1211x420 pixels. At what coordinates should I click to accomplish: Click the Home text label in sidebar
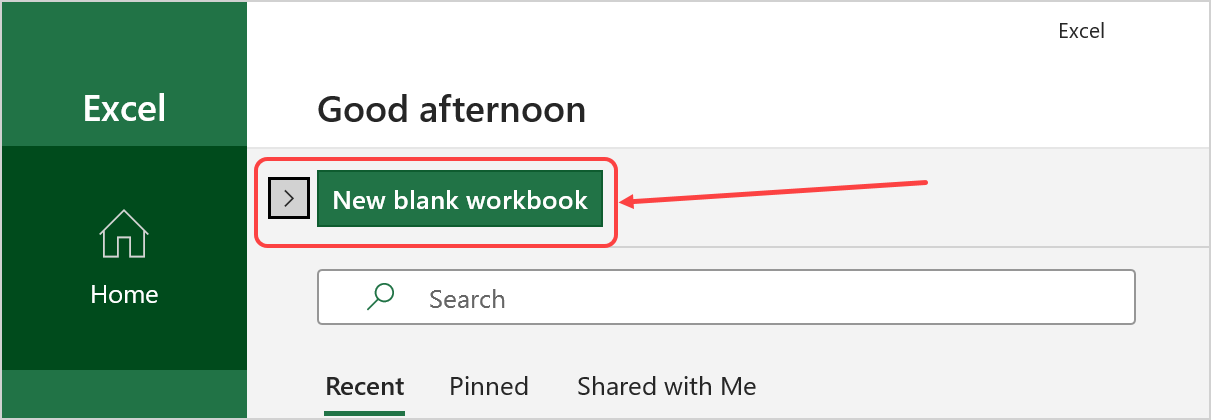(x=124, y=294)
